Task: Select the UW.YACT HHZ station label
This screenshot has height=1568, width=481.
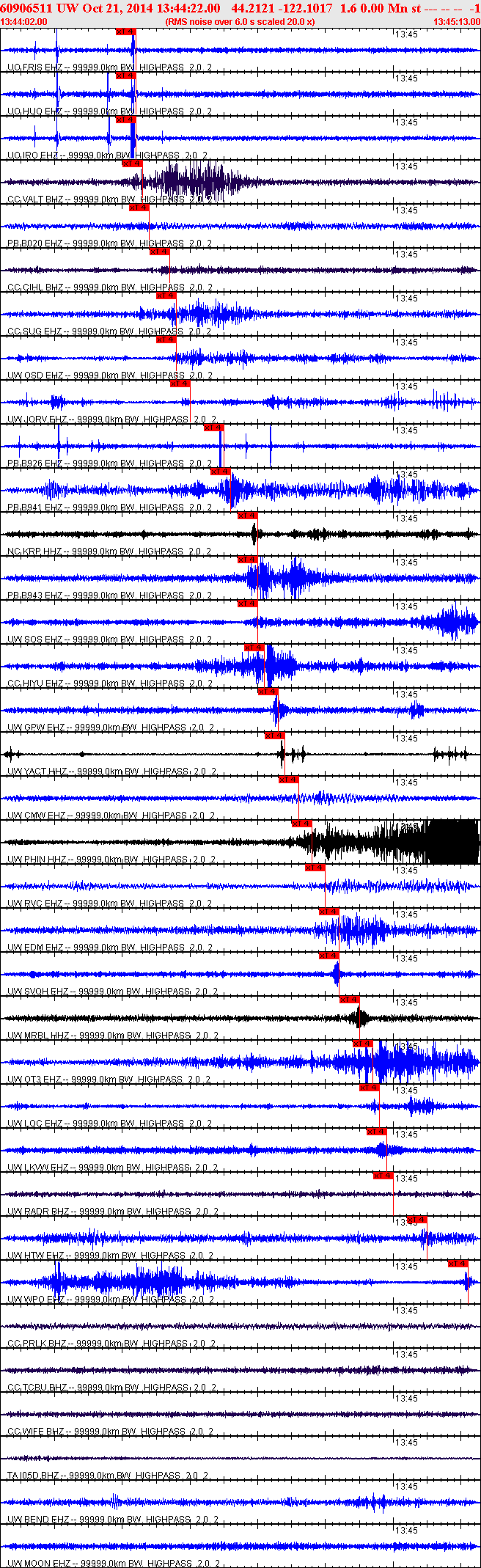Action: pyautogui.click(x=111, y=772)
